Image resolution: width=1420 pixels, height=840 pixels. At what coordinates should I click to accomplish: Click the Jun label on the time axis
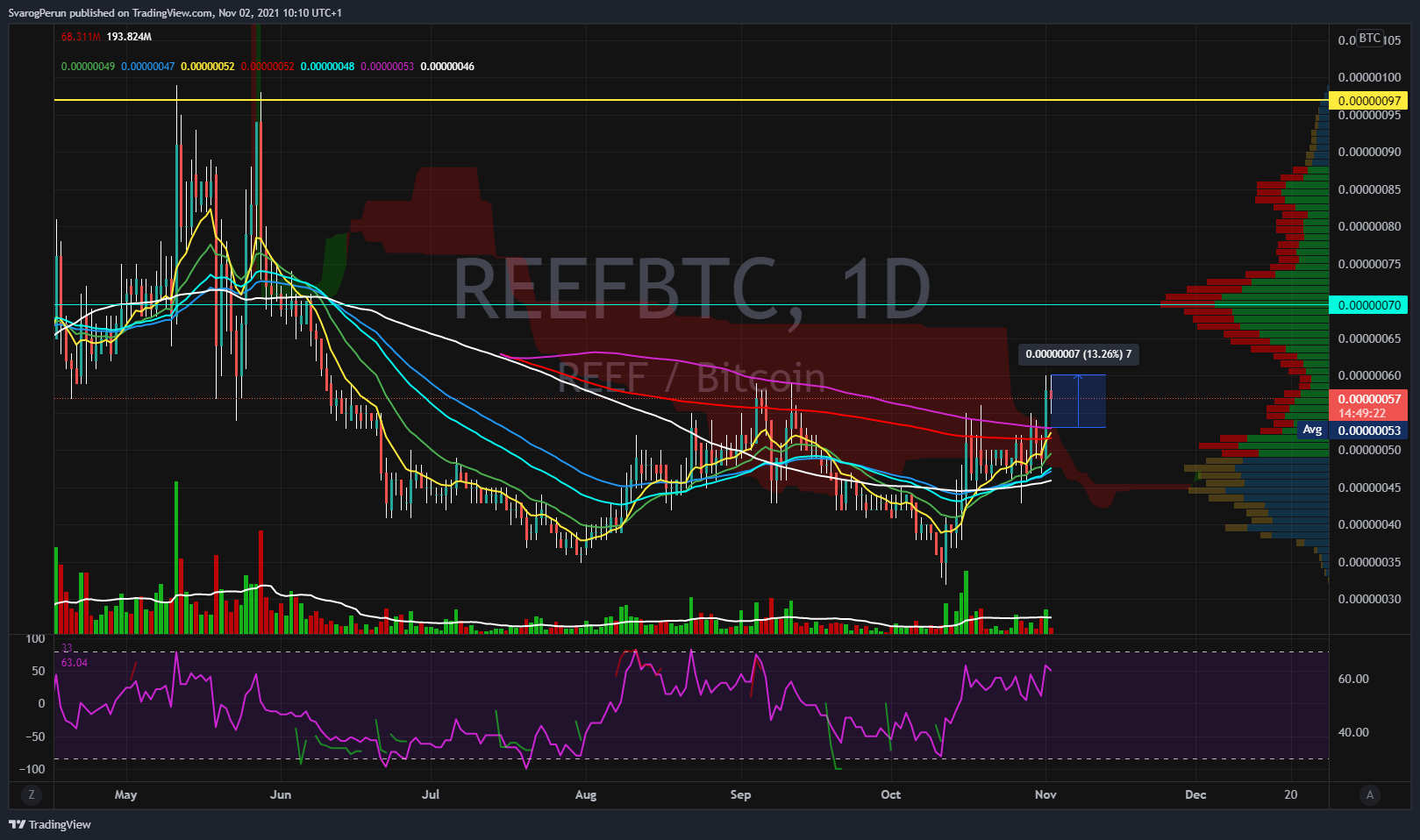coord(281,794)
